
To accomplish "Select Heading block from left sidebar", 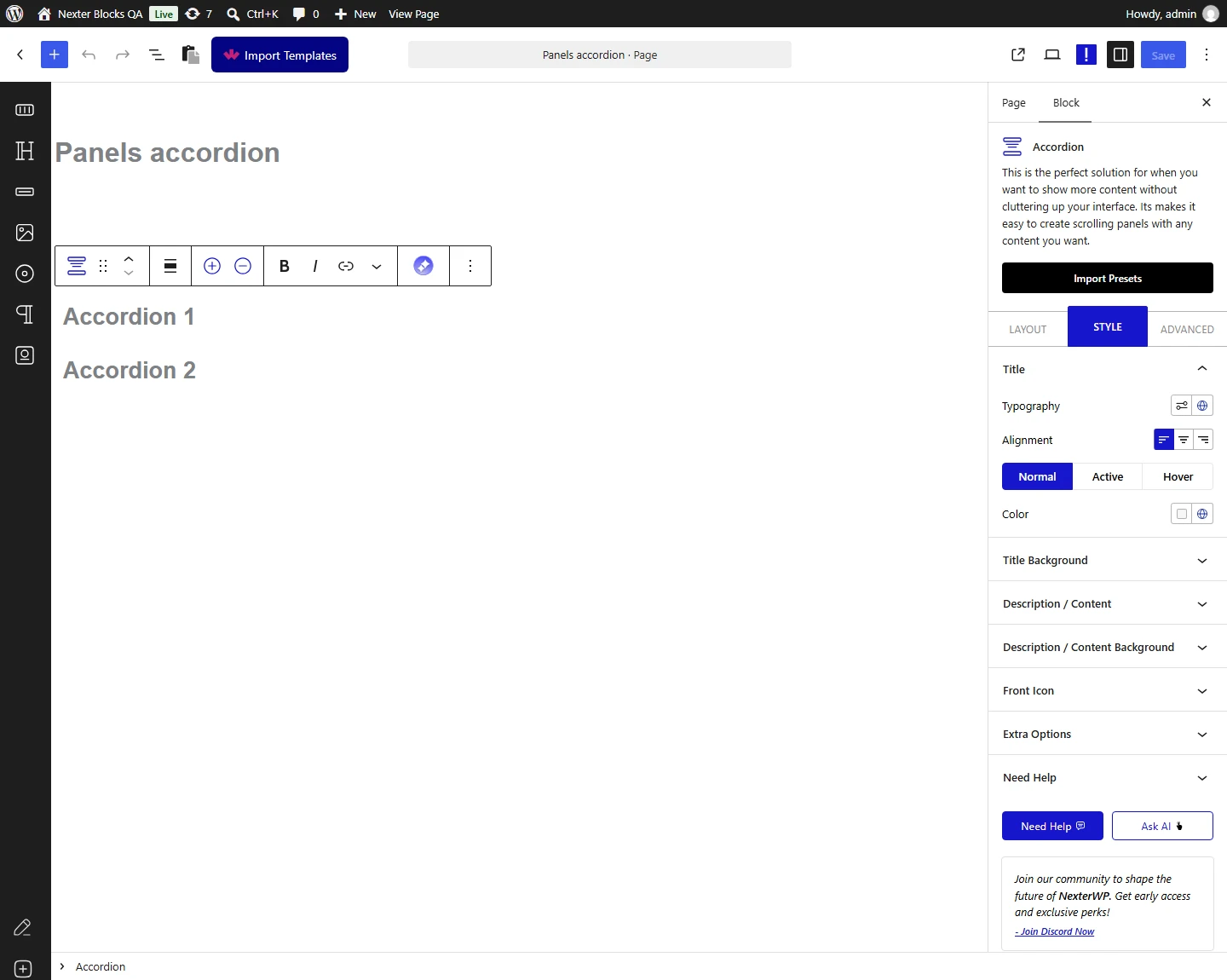I will click(x=25, y=151).
